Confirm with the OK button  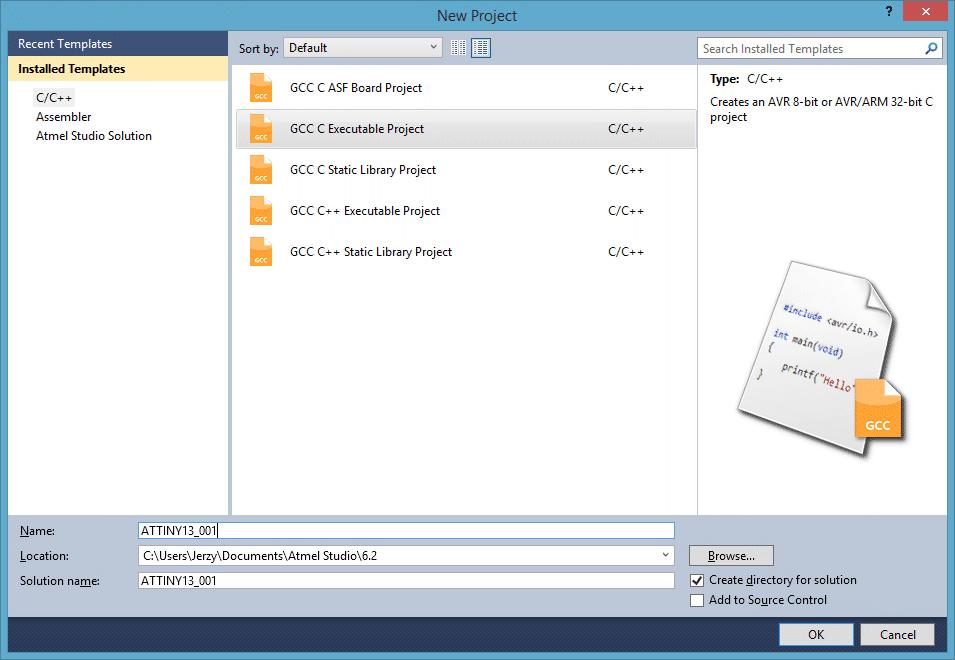[816, 634]
